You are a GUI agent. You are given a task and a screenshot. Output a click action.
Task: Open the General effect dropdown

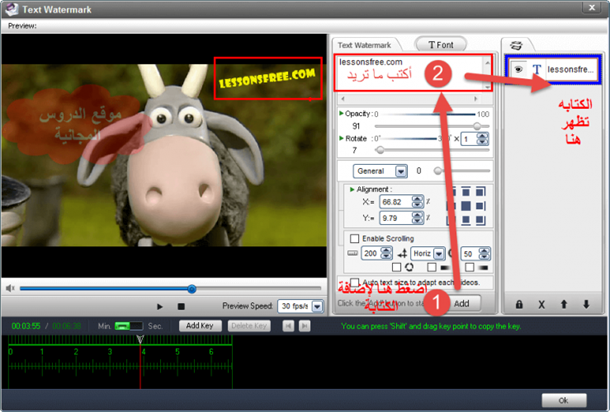coord(401,171)
